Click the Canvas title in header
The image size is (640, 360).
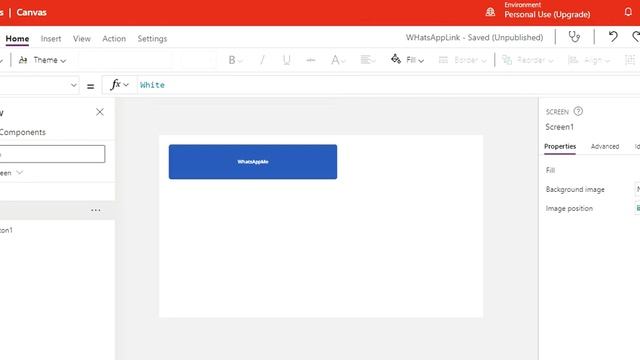tap(31, 12)
